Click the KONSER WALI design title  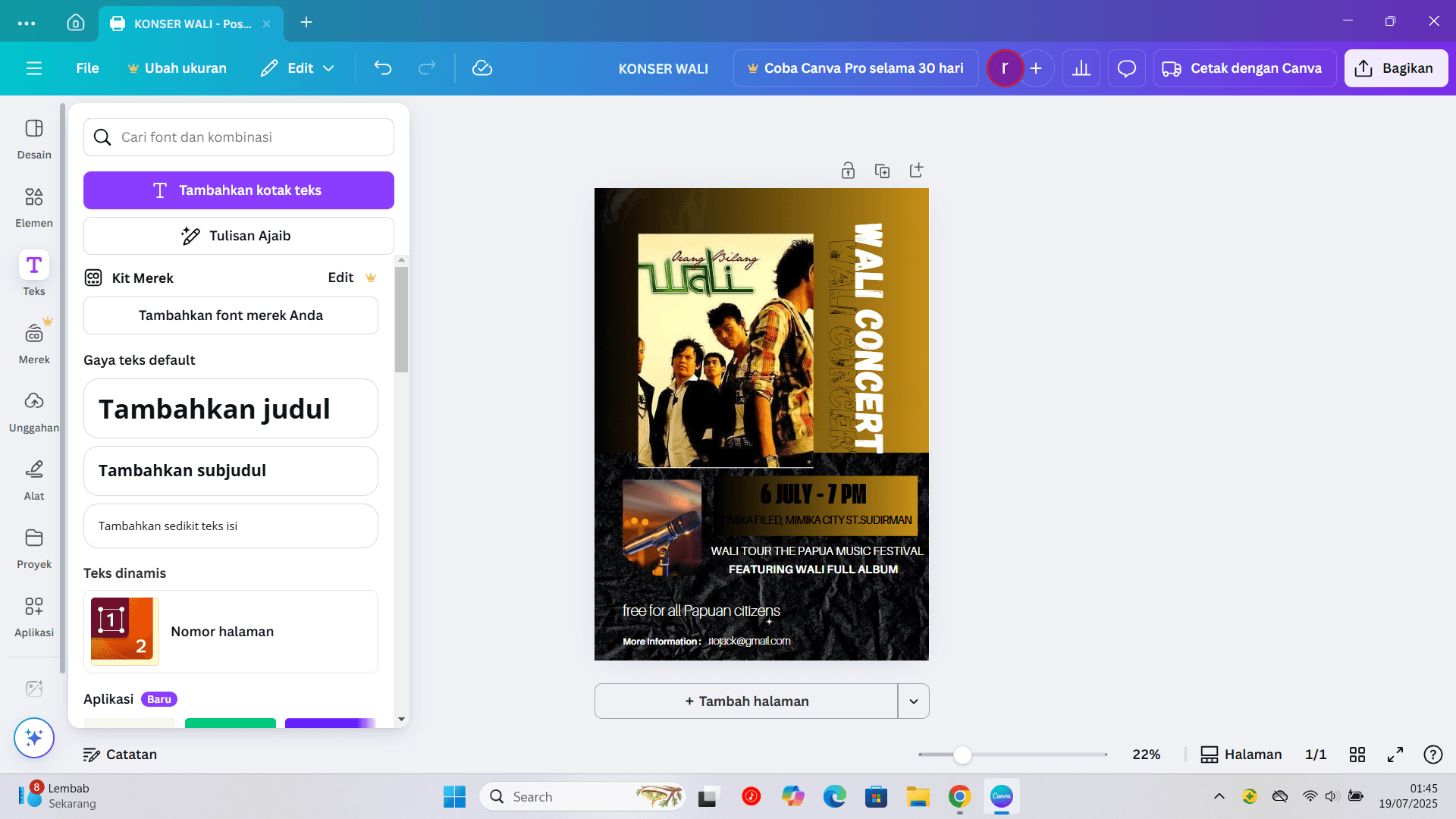(x=664, y=68)
